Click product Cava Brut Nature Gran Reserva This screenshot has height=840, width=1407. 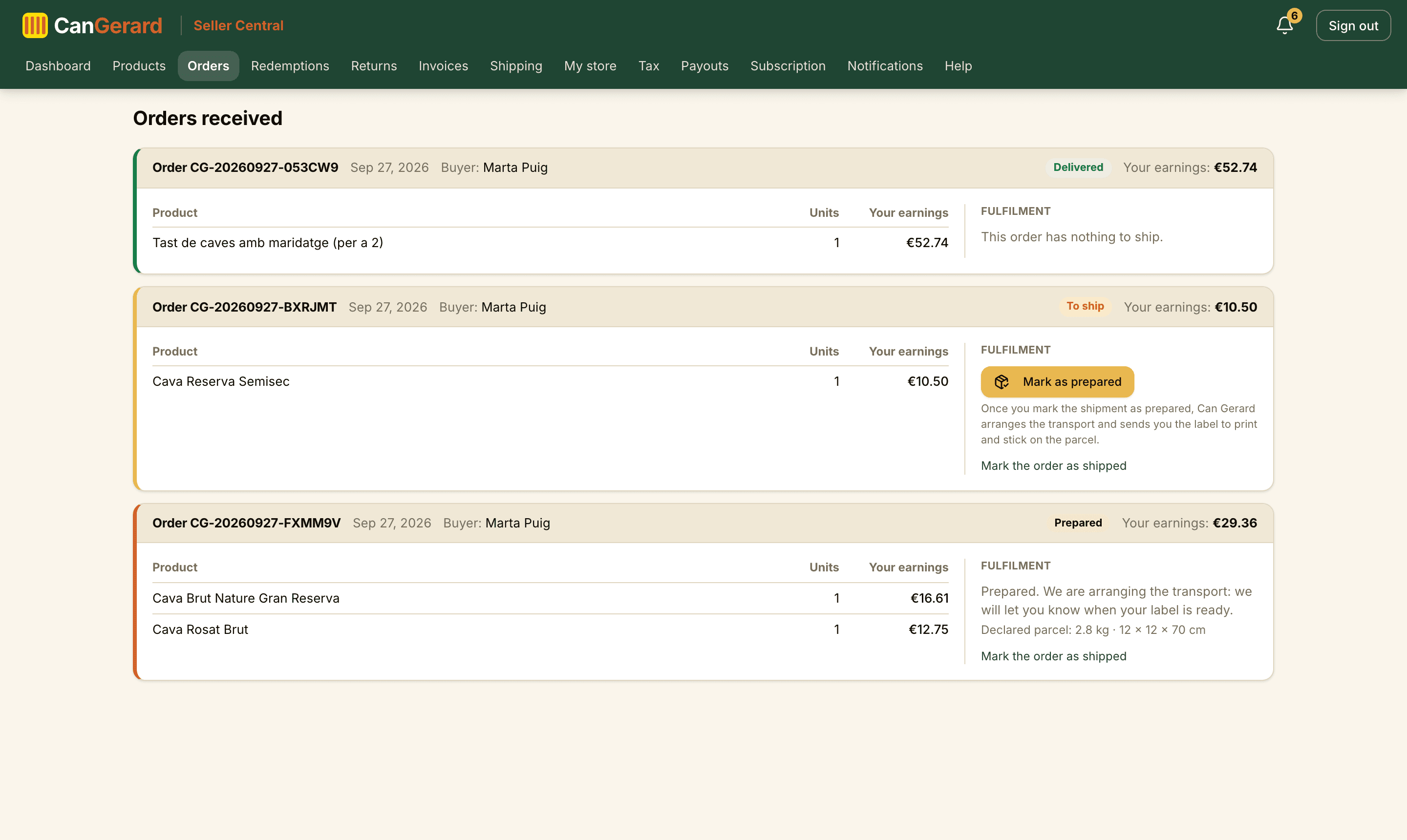pos(246,598)
